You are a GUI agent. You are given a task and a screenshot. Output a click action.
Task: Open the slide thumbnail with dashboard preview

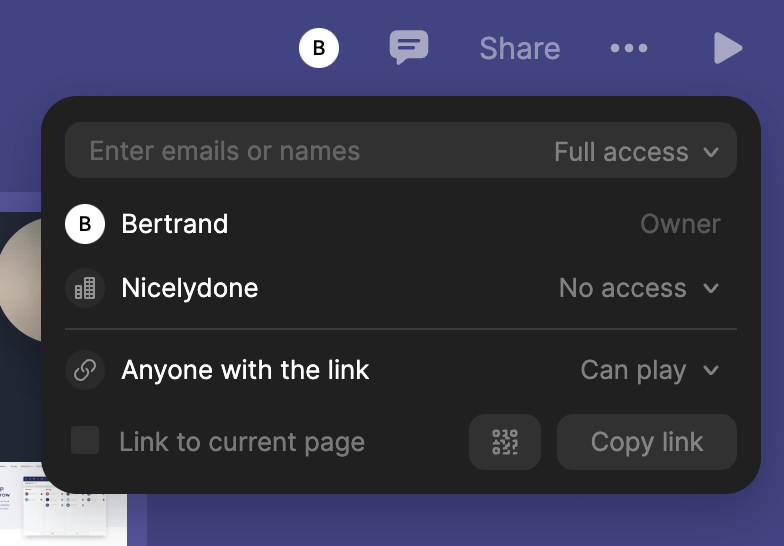tap(64, 504)
